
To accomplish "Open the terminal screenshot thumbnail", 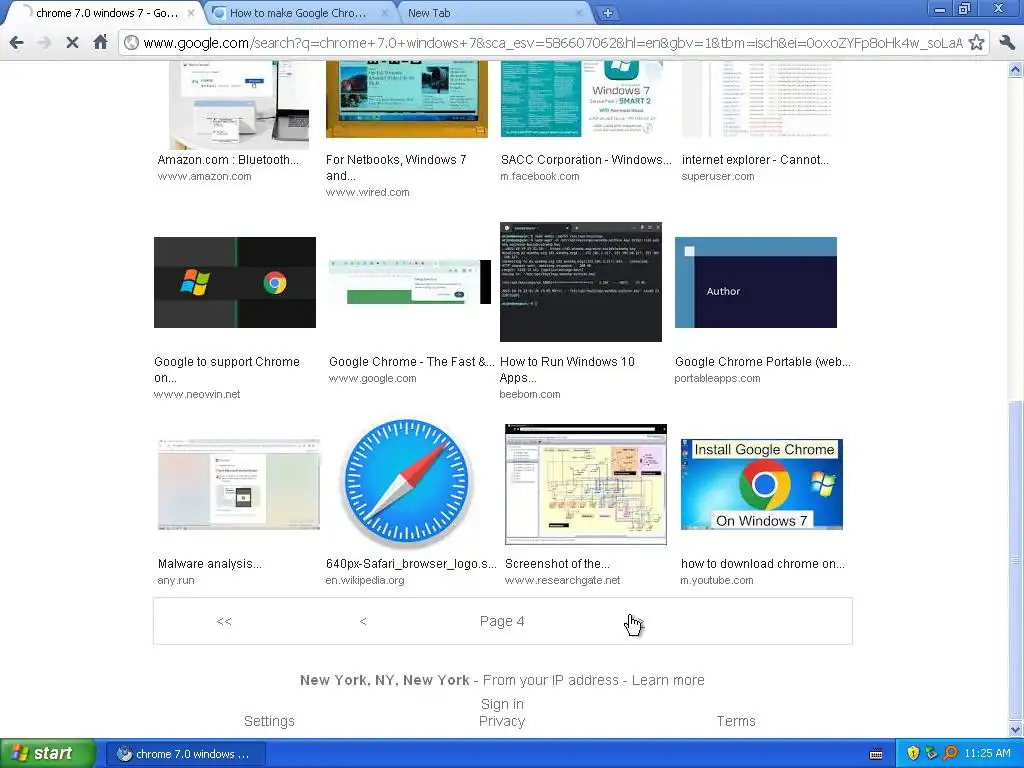I will pyautogui.click(x=581, y=281).
